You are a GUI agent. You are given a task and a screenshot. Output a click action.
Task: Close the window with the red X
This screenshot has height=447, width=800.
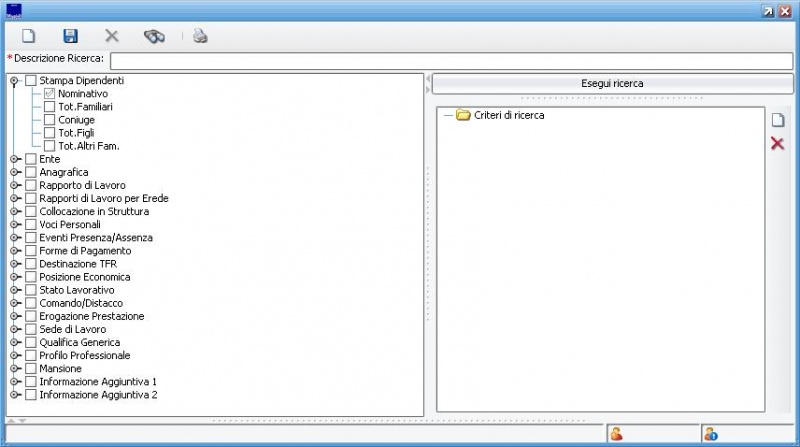(x=785, y=11)
